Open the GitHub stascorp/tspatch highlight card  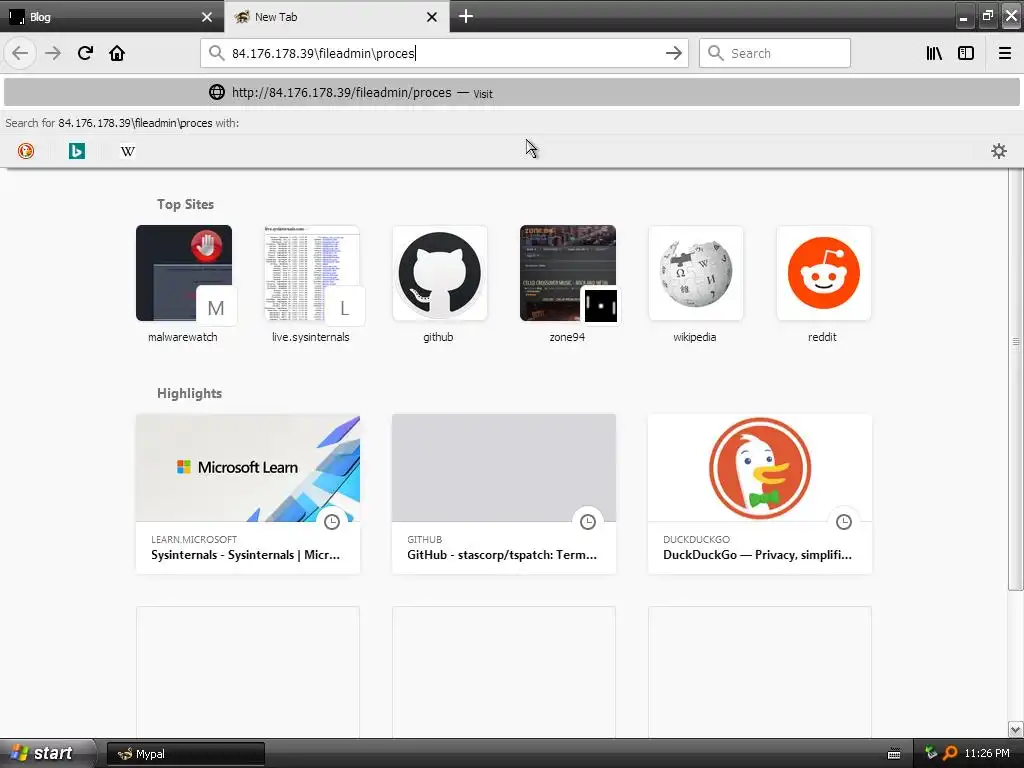click(504, 494)
